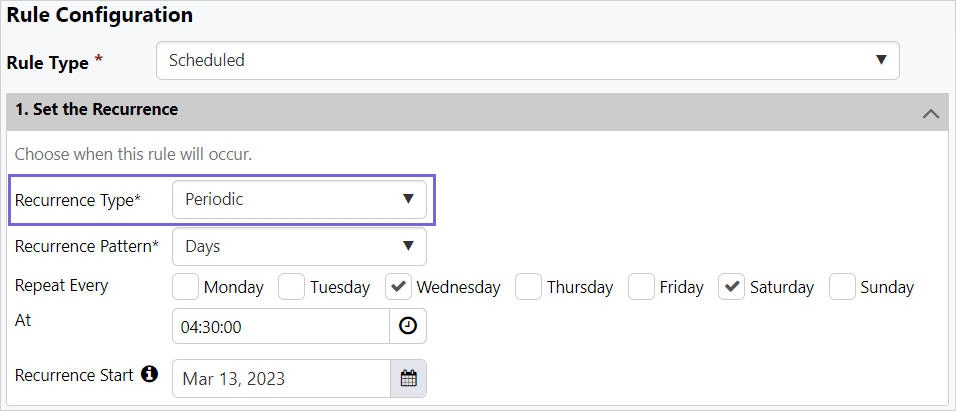
Task: Toggle the Sunday checkbox
Action: point(844,287)
